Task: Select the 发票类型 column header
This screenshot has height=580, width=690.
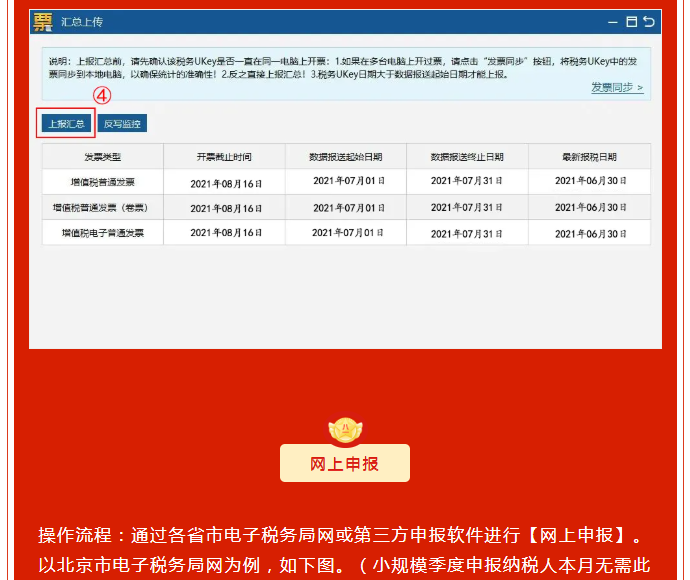Action: pyautogui.click(x=102, y=157)
